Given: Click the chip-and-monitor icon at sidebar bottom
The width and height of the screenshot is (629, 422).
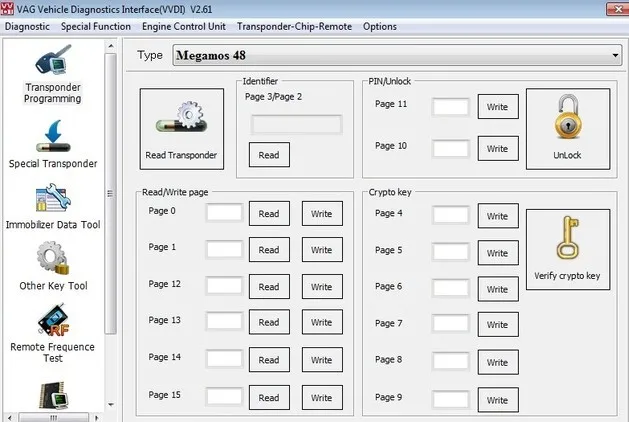Looking at the screenshot, I should tap(54, 396).
